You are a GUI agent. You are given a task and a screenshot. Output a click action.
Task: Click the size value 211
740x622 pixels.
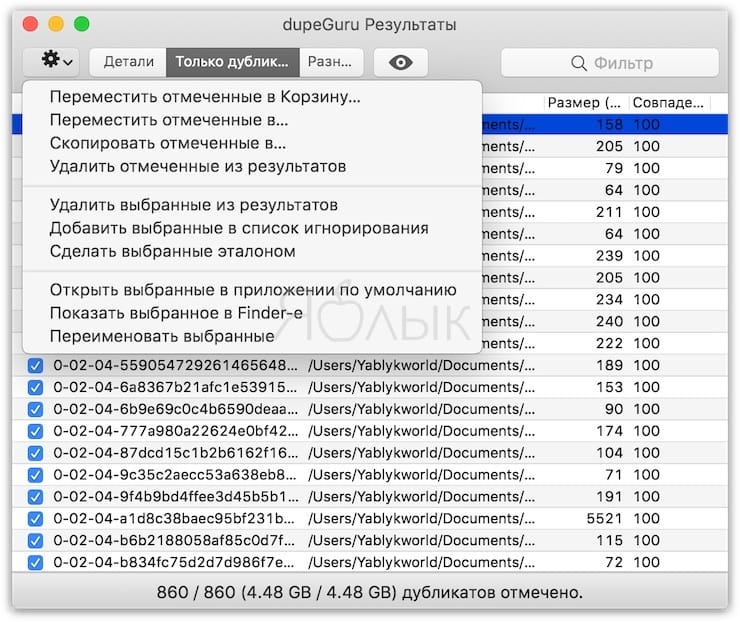pyautogui.click(x=609, y=212)
